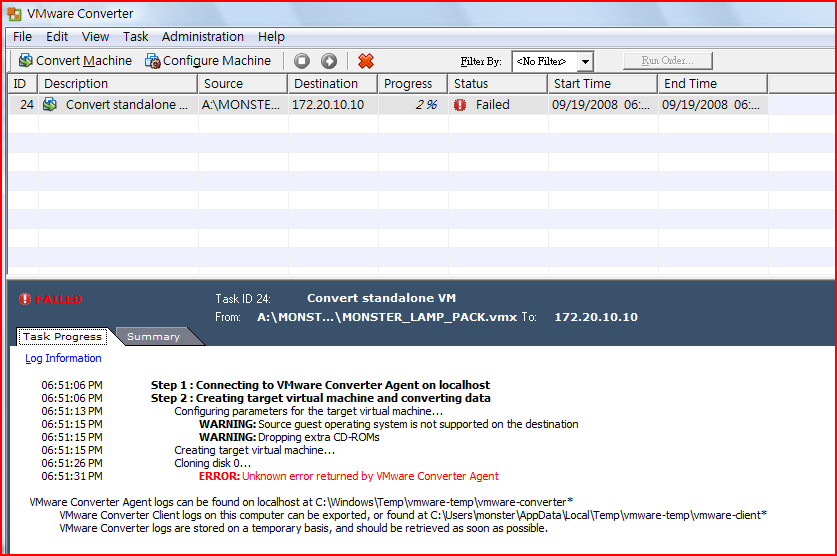This screenshot has height=556, width=837.
Task: Sort by the Progress column header
Action: coord(413,84)
